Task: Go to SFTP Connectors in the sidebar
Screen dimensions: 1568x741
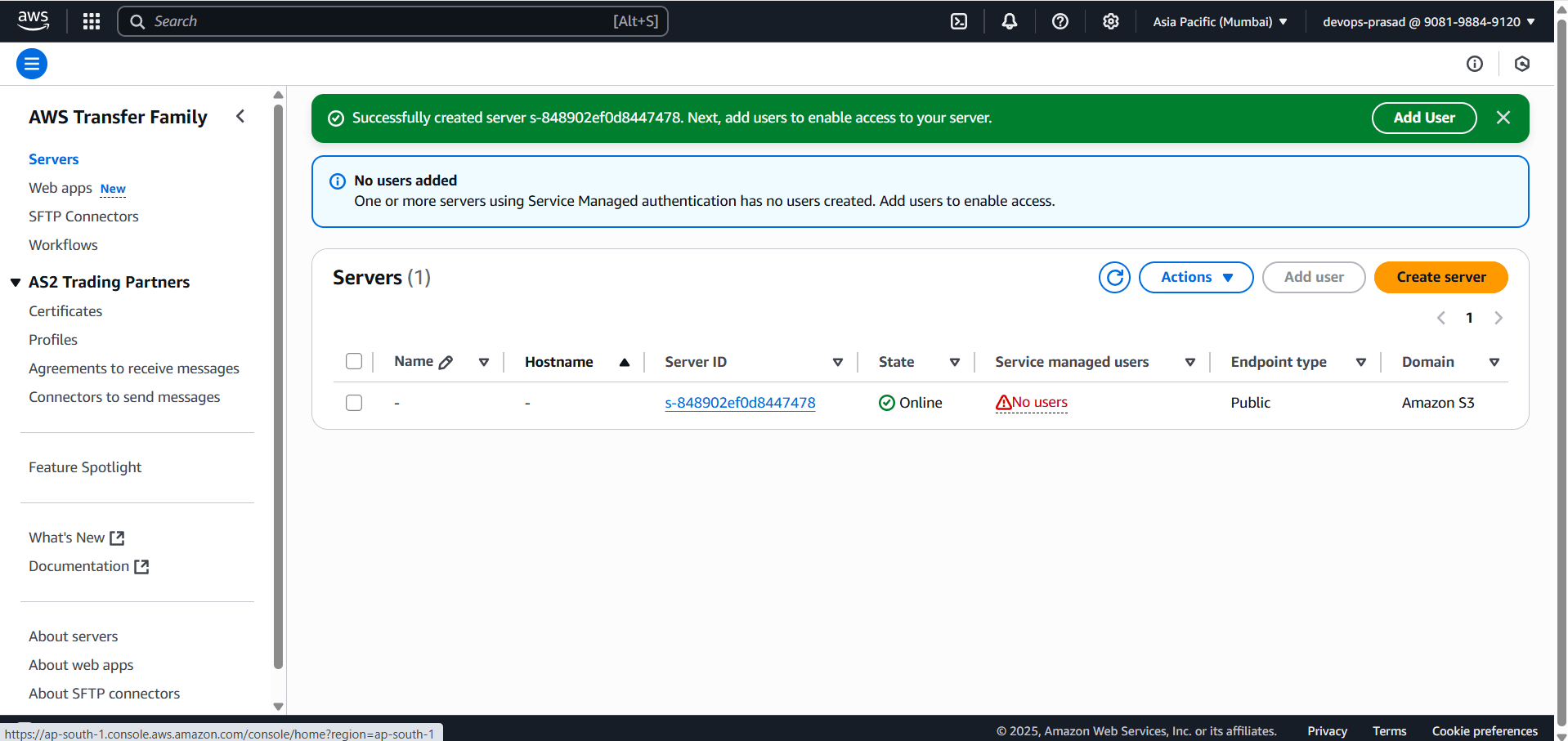Action: tap(83, 216)
